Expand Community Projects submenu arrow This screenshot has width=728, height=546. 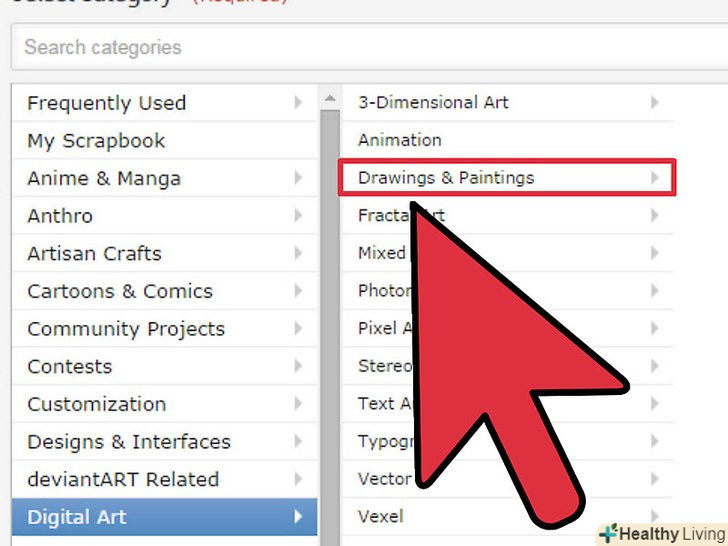point(298,328)
